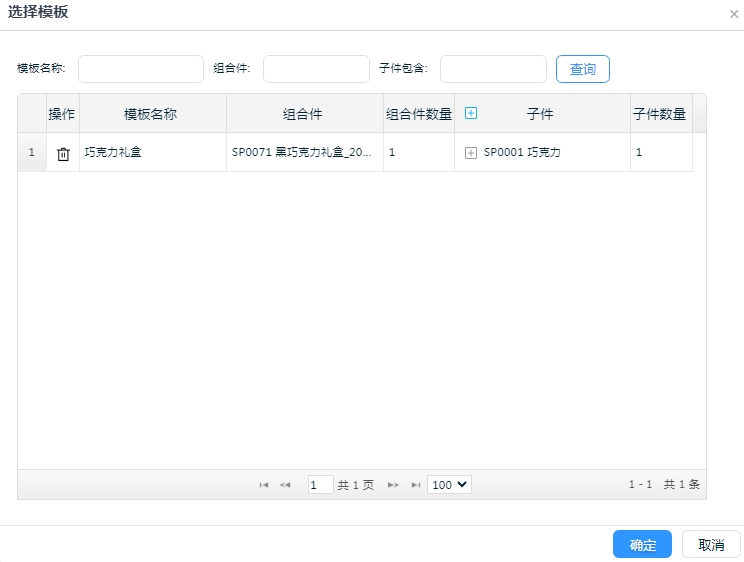Click the 组合件 column header
This screenshot has width=744, height=562.
pyautogui.click(x=305, y=114)
